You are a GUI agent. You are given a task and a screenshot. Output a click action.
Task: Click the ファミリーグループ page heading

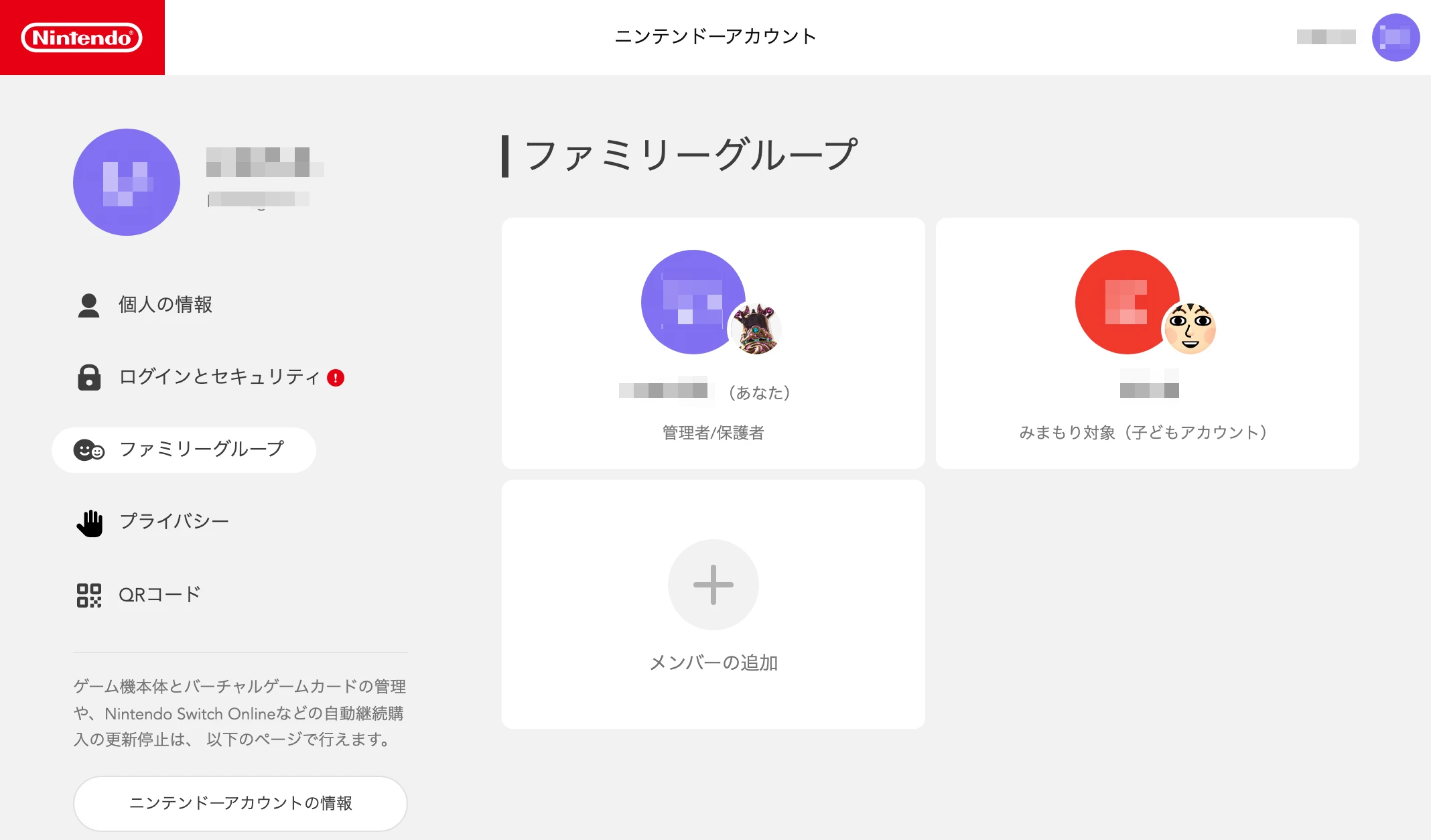point(691,155)
